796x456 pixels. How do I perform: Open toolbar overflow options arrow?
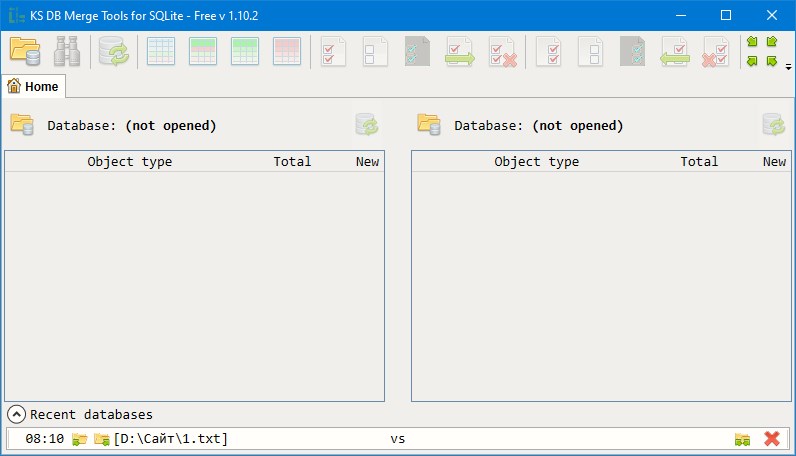pyautogui.click(x=788, y=67)
